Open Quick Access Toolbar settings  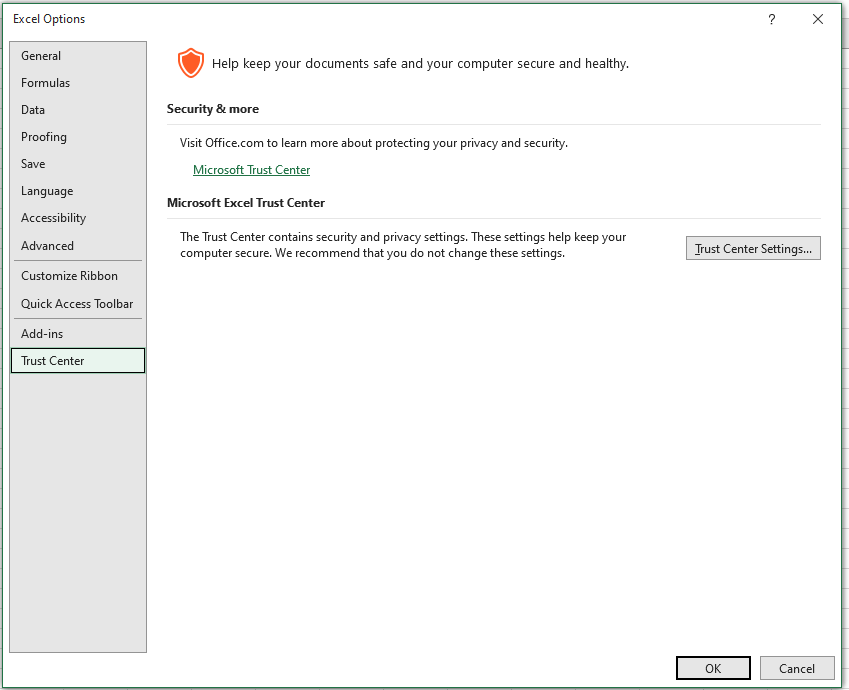(x=78, y=304)
